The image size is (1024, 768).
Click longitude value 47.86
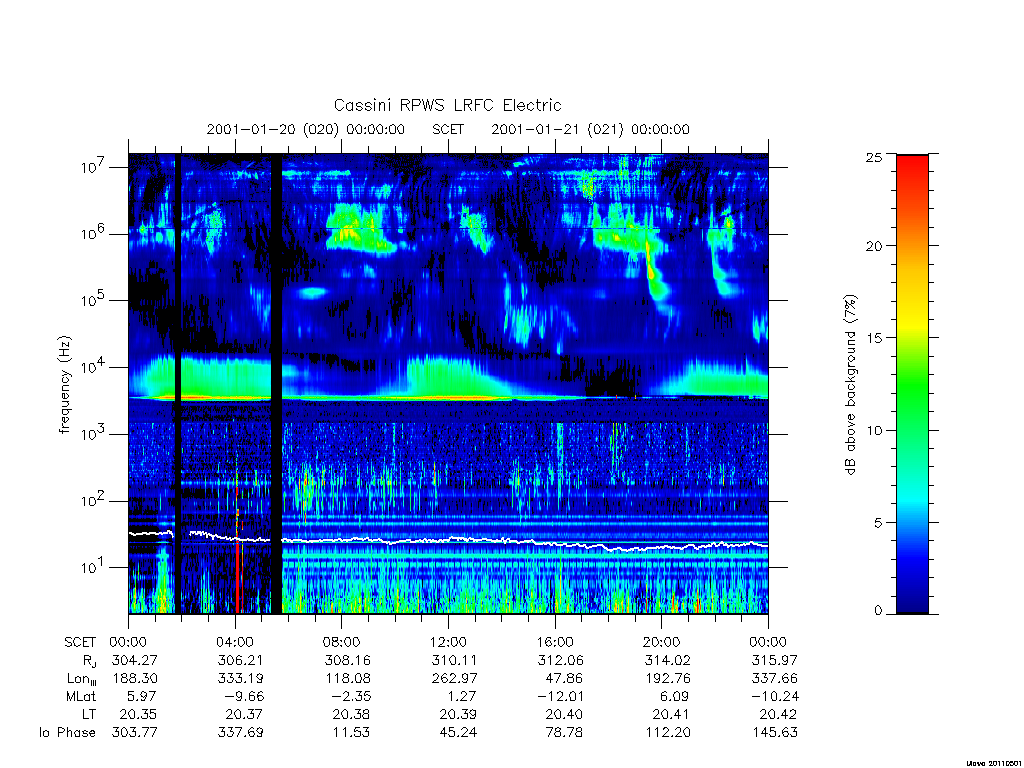pyautogui.click(x=564, y=679)
